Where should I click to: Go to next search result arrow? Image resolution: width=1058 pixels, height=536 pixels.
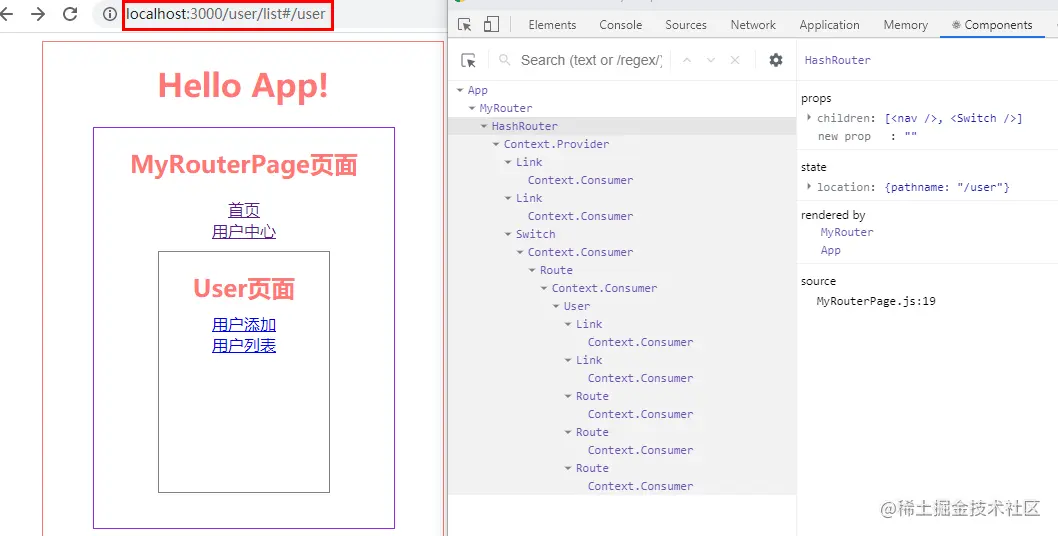[711, 60]
